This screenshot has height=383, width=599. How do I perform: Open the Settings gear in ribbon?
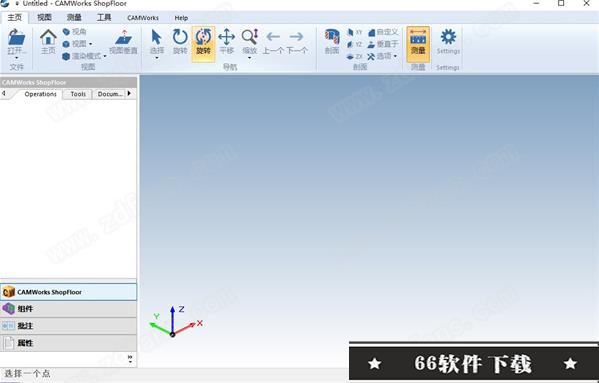click(448, 41)
